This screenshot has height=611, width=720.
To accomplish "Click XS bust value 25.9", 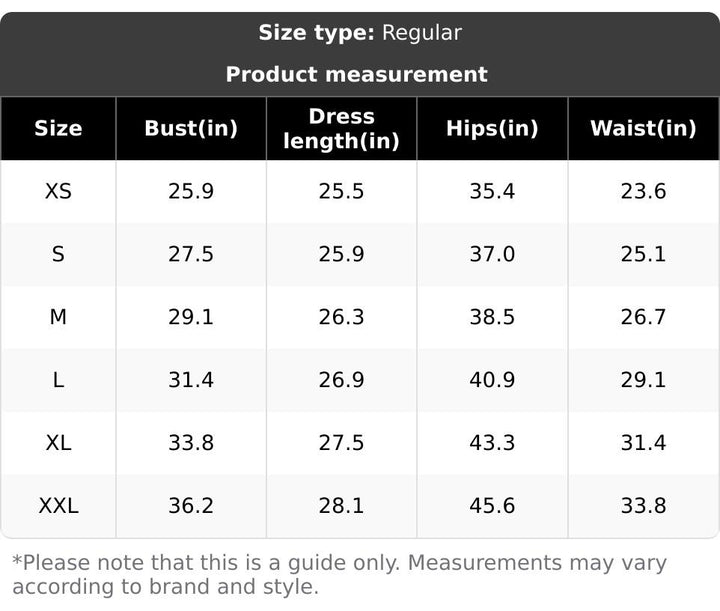I will click(191, 191).
